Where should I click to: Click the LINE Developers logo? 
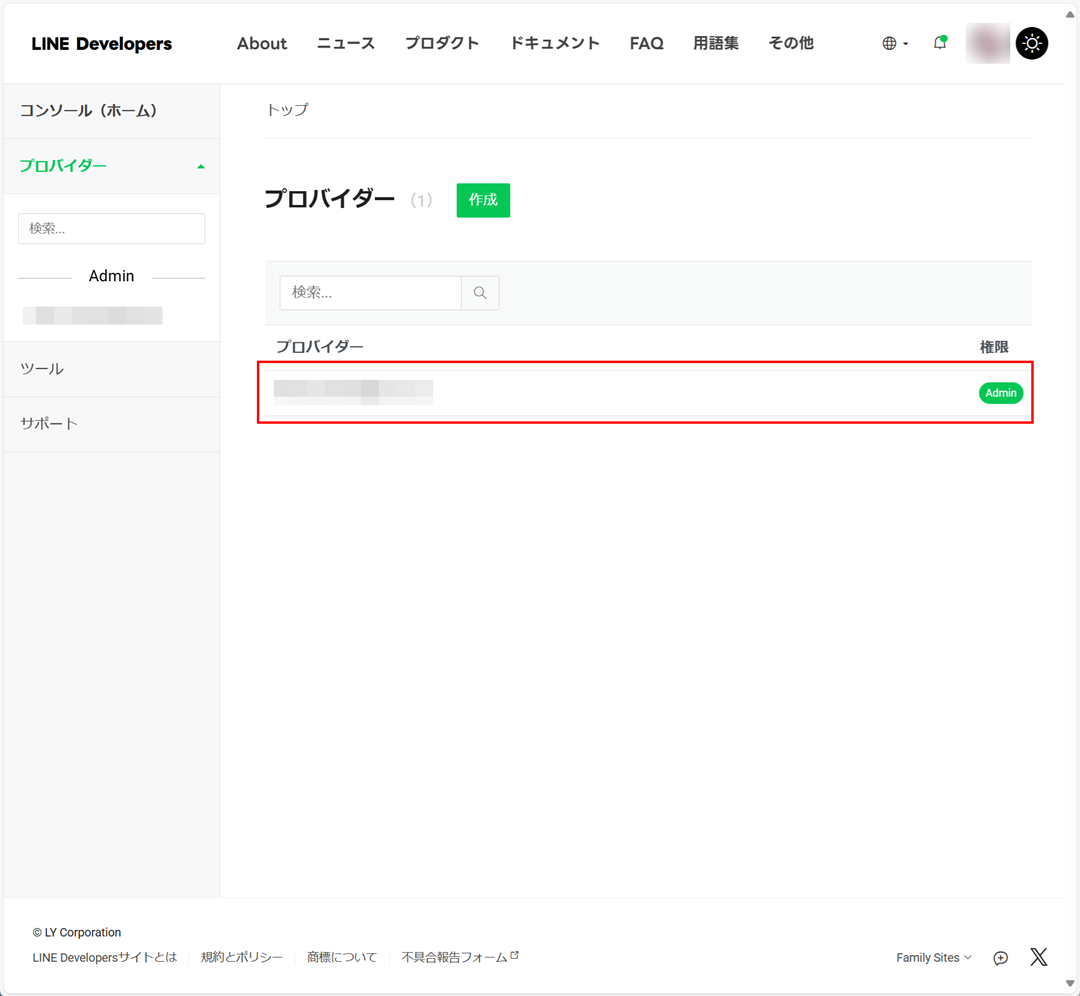(x=101, y=43)
